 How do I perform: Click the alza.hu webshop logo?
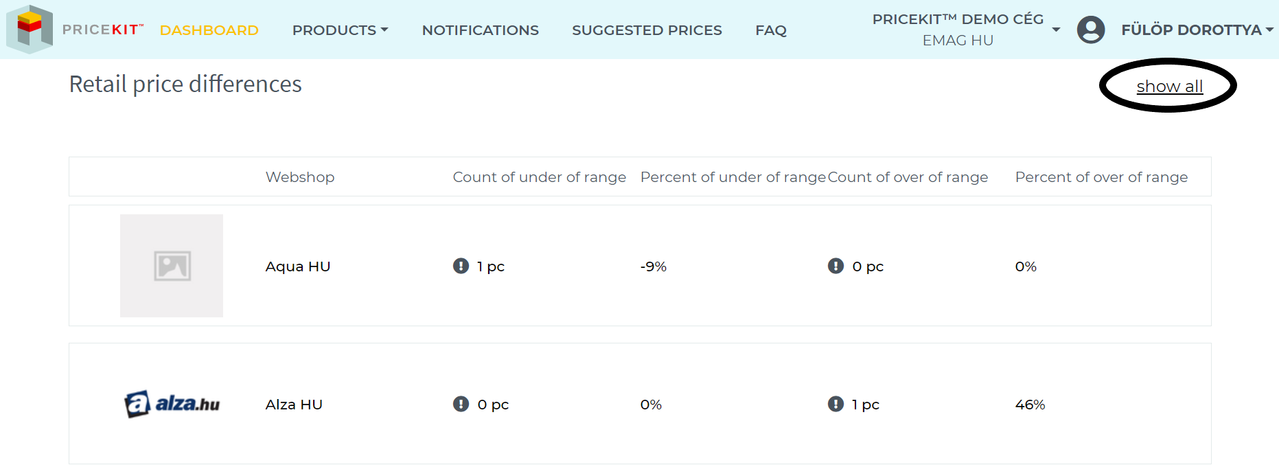click(x=172, y=404)
